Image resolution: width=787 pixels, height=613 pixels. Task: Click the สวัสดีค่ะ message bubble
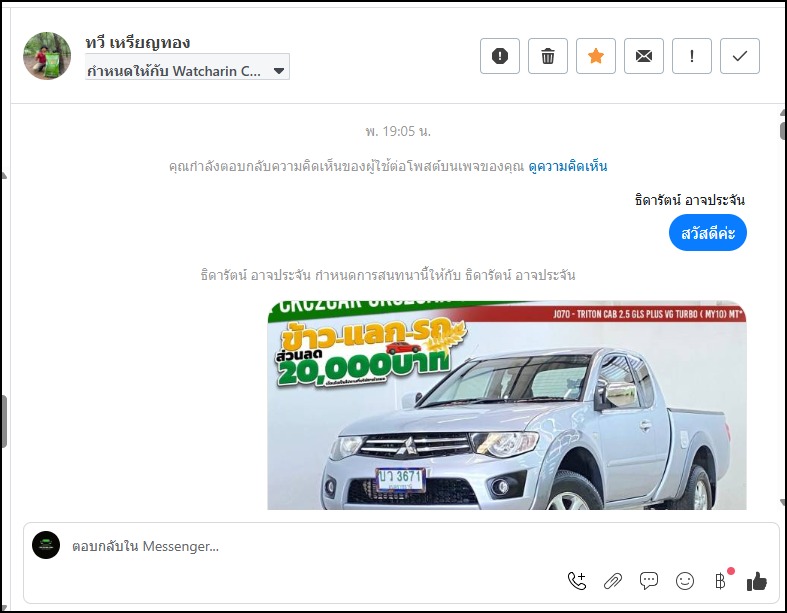tap(708, 233)
